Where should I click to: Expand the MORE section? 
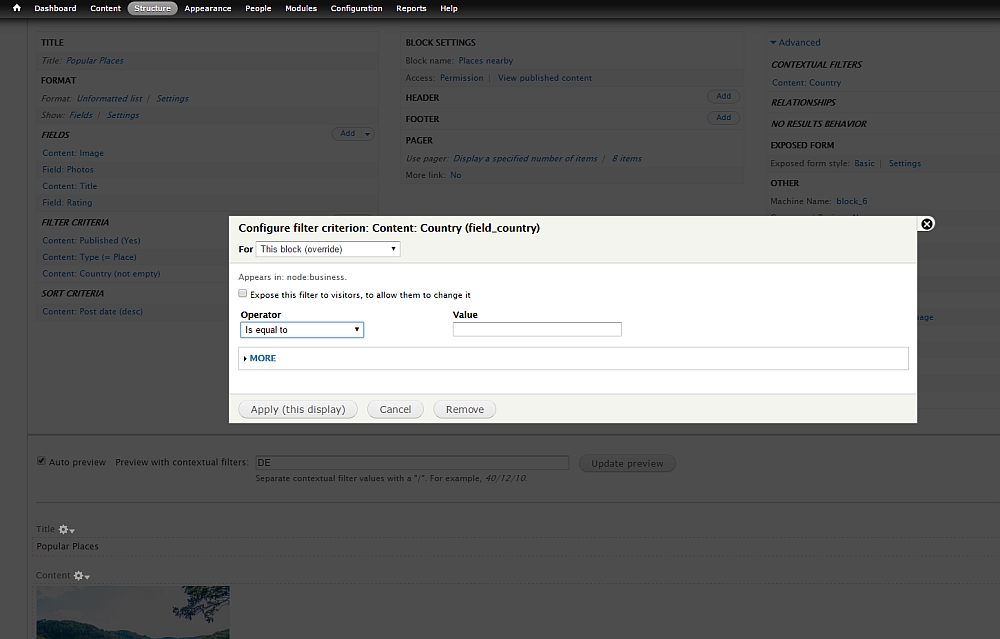262,358
